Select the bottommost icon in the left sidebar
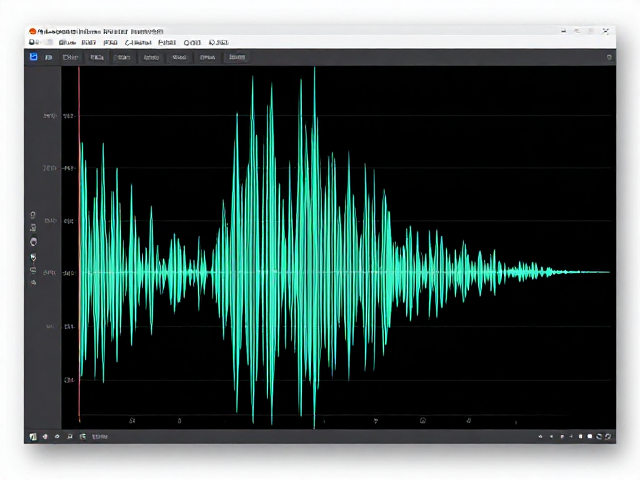This screenshot has width=640, height=480. coord(34,282)
